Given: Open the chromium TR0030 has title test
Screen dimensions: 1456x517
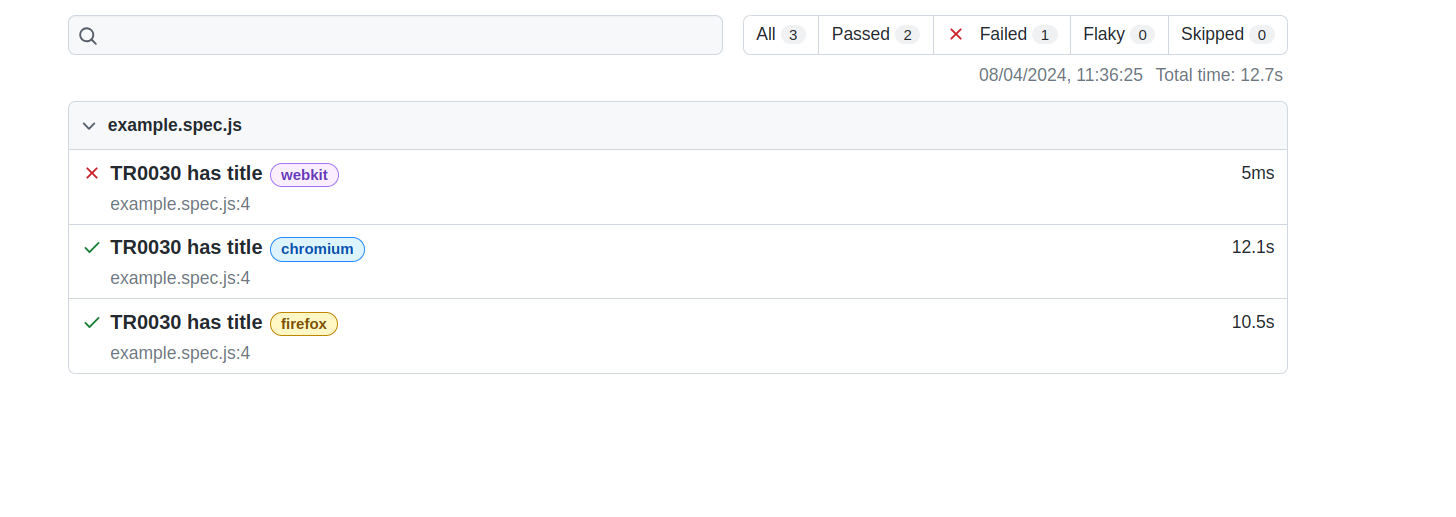Looking at the screenshot, I should 186,247.
